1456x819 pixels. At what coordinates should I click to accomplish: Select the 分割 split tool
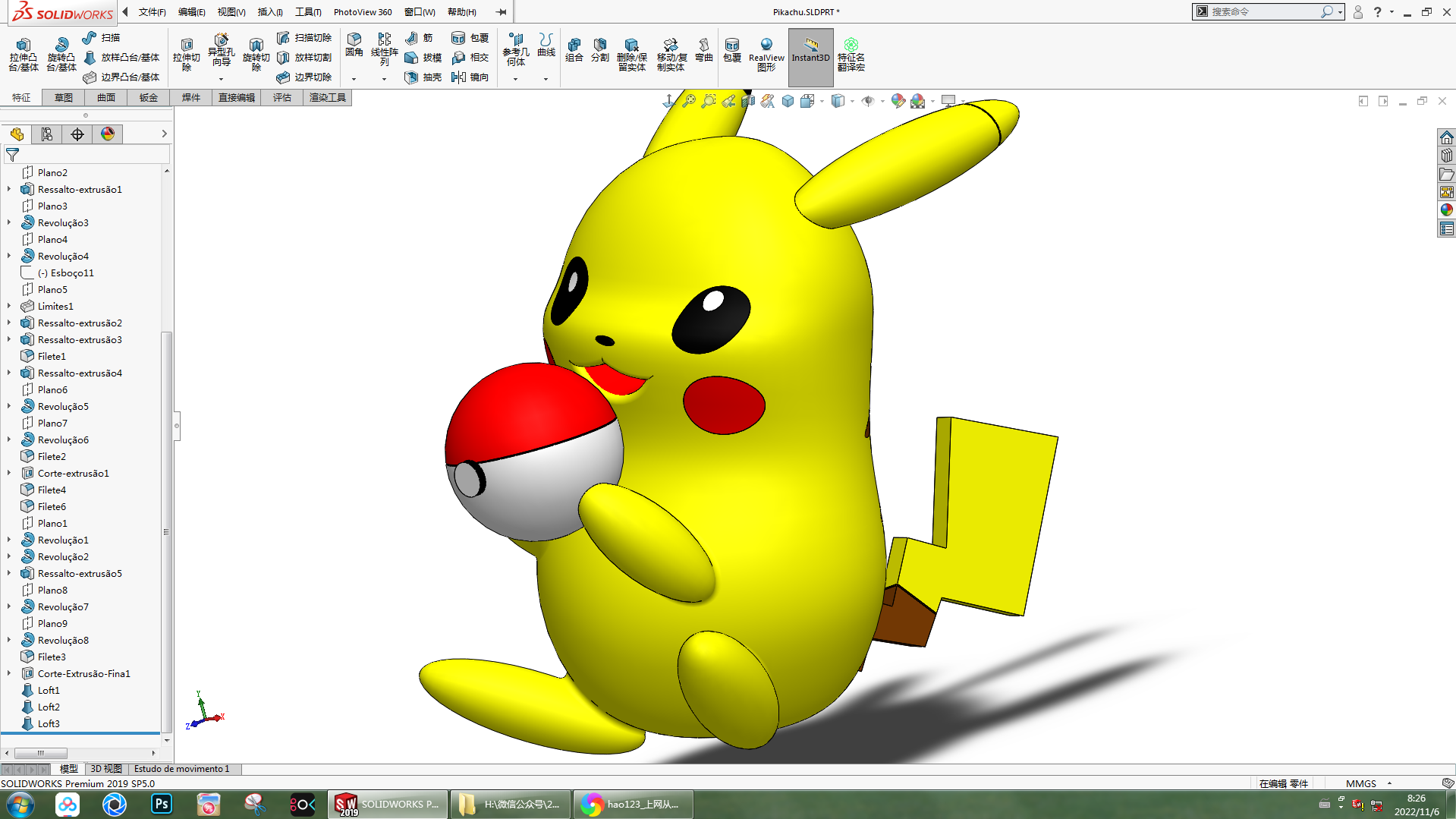[x=600, y=50]
